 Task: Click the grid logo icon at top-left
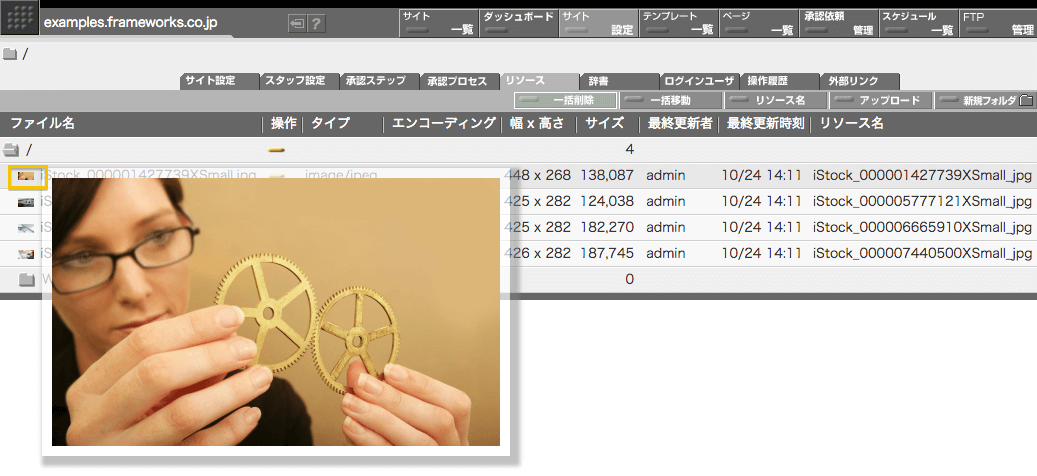(x=20, y=19)
